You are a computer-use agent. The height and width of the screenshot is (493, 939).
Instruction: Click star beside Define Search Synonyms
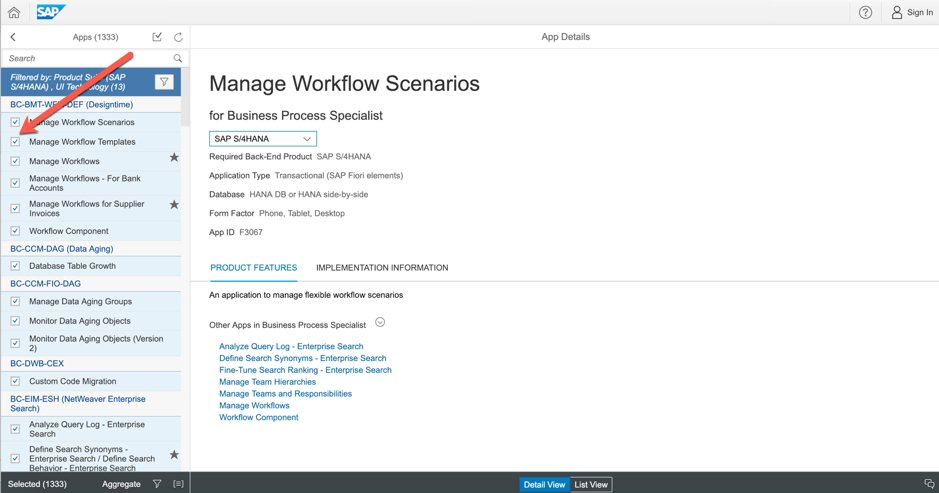(174, 455)
